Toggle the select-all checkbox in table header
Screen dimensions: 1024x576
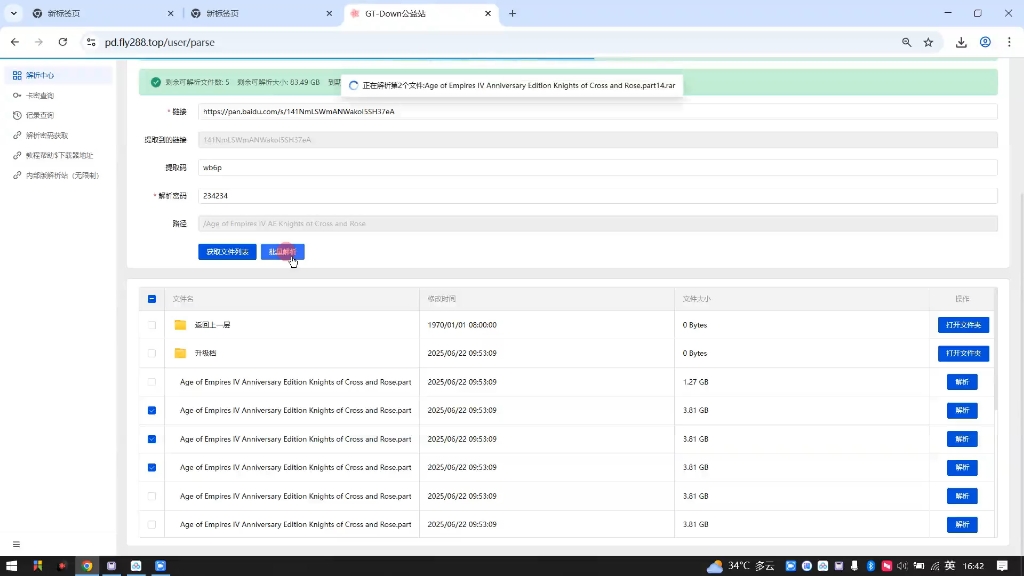pyautogui.click(x=152, y=298)
